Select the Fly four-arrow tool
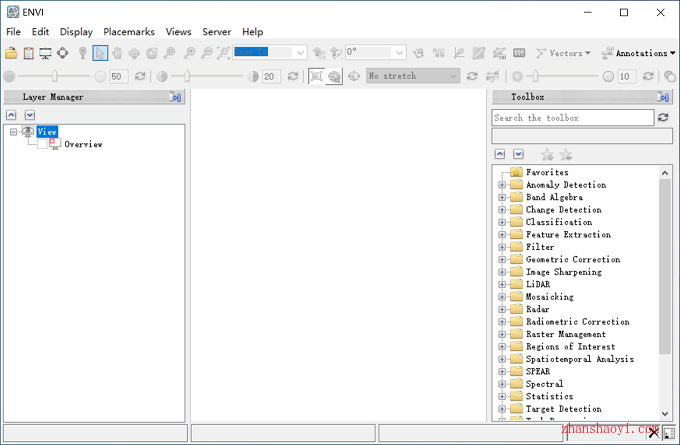The image size is (680, 445). click(x=134, y=53)
